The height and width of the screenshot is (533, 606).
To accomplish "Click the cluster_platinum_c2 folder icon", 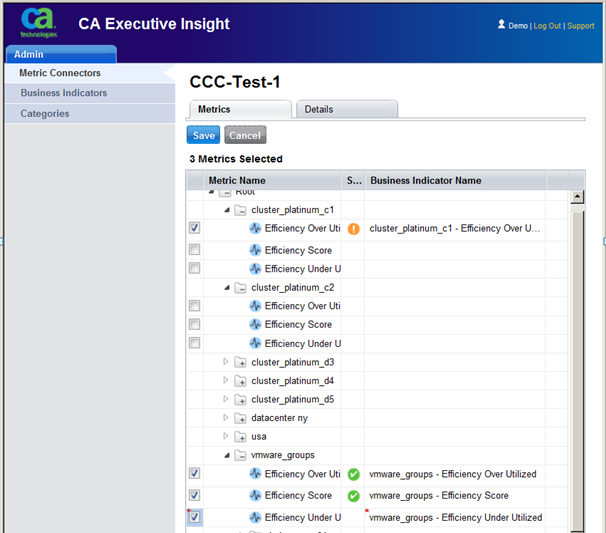I will [240, 288].
